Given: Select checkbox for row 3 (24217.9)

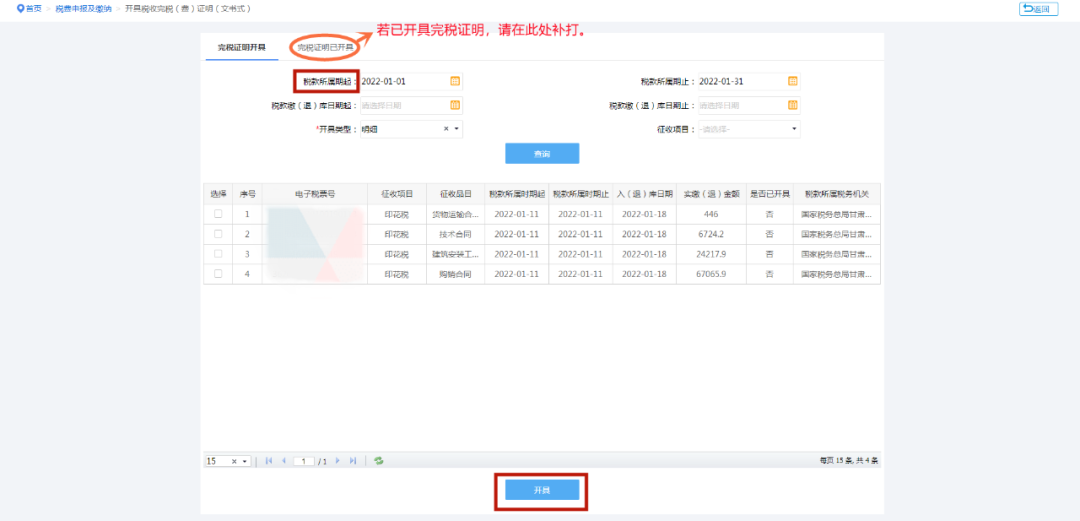Looking at the screenshot, I should (218, 254).
